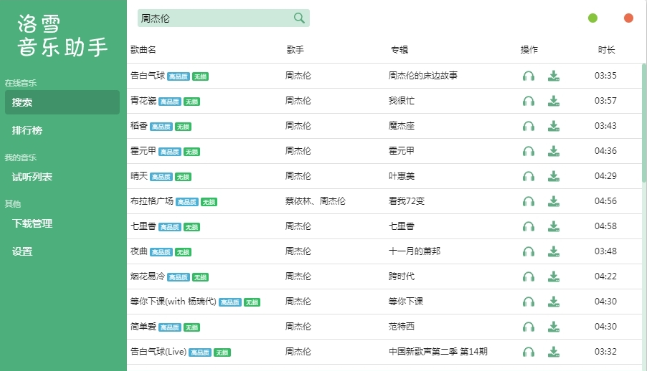
Task: Download the song 夜曲
Action: pyautogui.click(x=554, y=251)
